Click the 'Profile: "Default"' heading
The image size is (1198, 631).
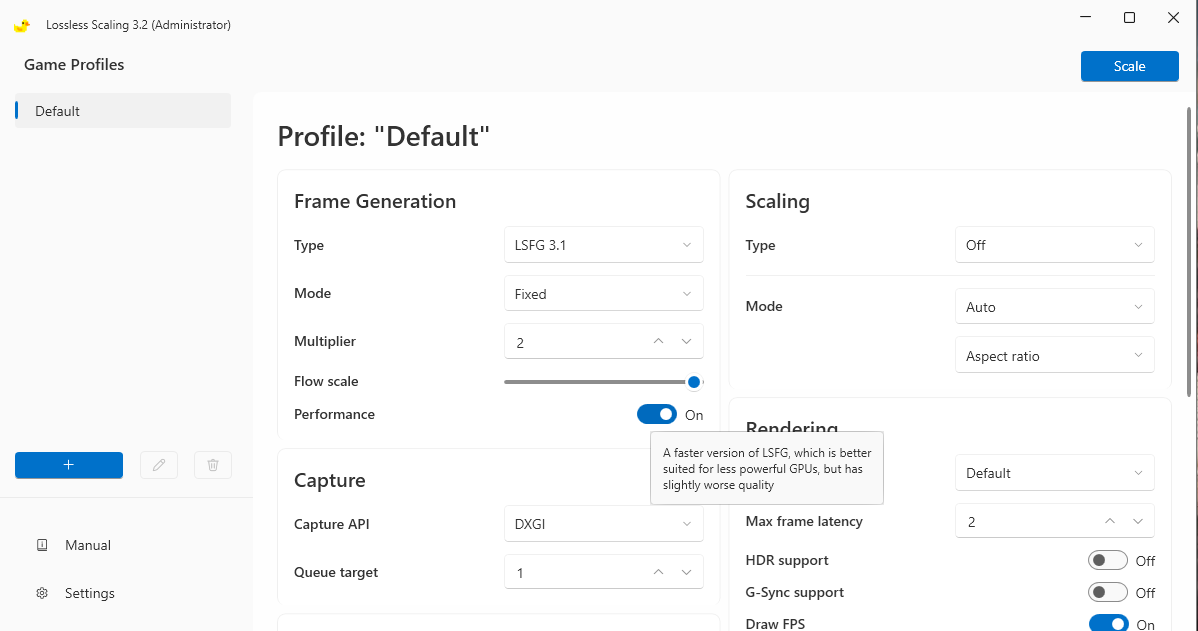(x=384, y=136)
